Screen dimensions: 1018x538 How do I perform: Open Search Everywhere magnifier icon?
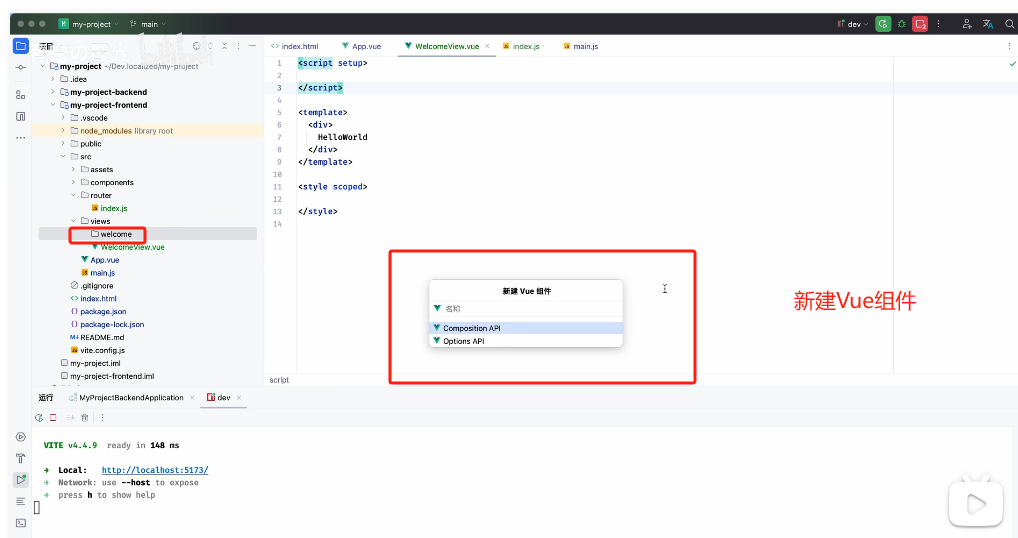(1010, 24)
